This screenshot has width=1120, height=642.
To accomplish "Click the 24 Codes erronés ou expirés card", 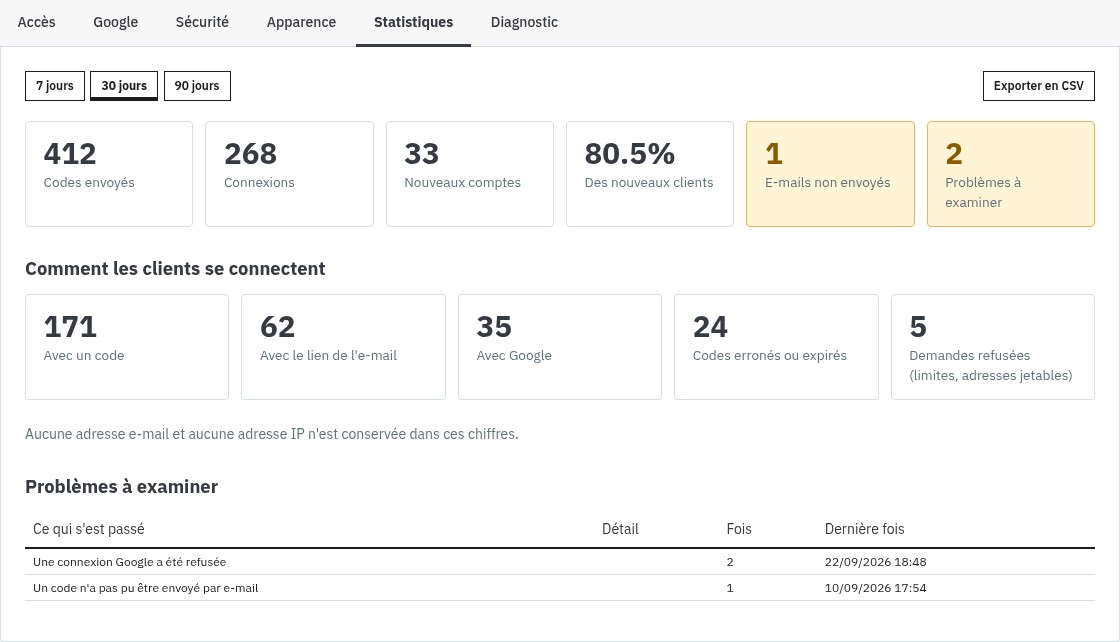I will coord(776,347).
